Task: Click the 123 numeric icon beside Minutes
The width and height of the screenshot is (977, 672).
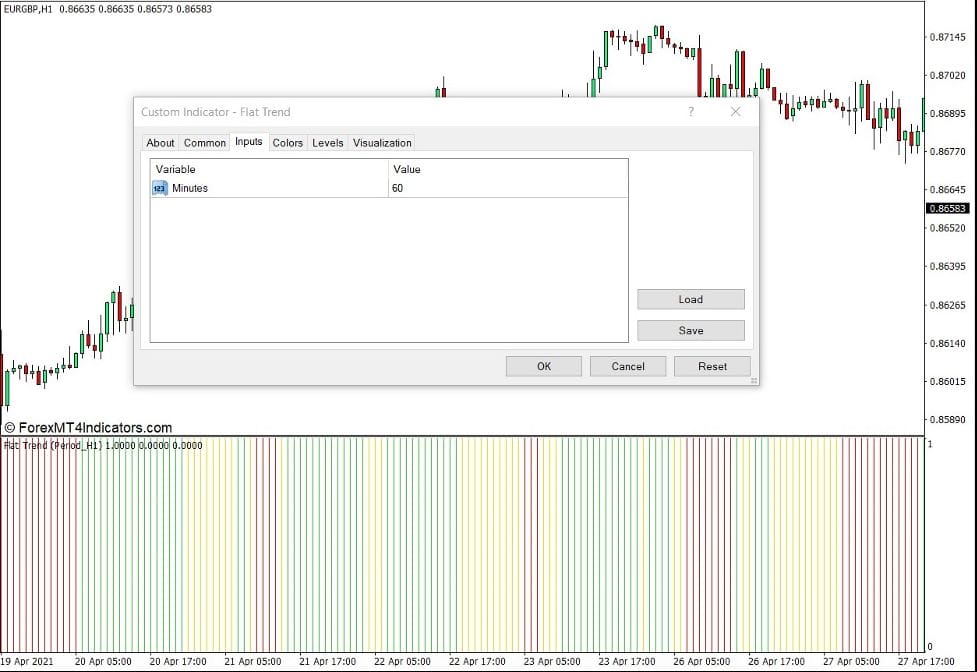Action: click(157, 188)
